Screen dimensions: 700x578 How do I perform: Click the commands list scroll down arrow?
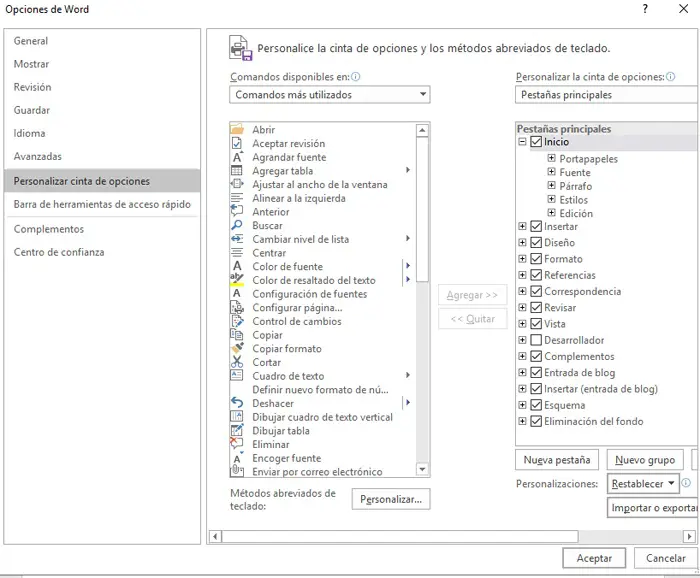pyautogui.click(x=422, y=470)
